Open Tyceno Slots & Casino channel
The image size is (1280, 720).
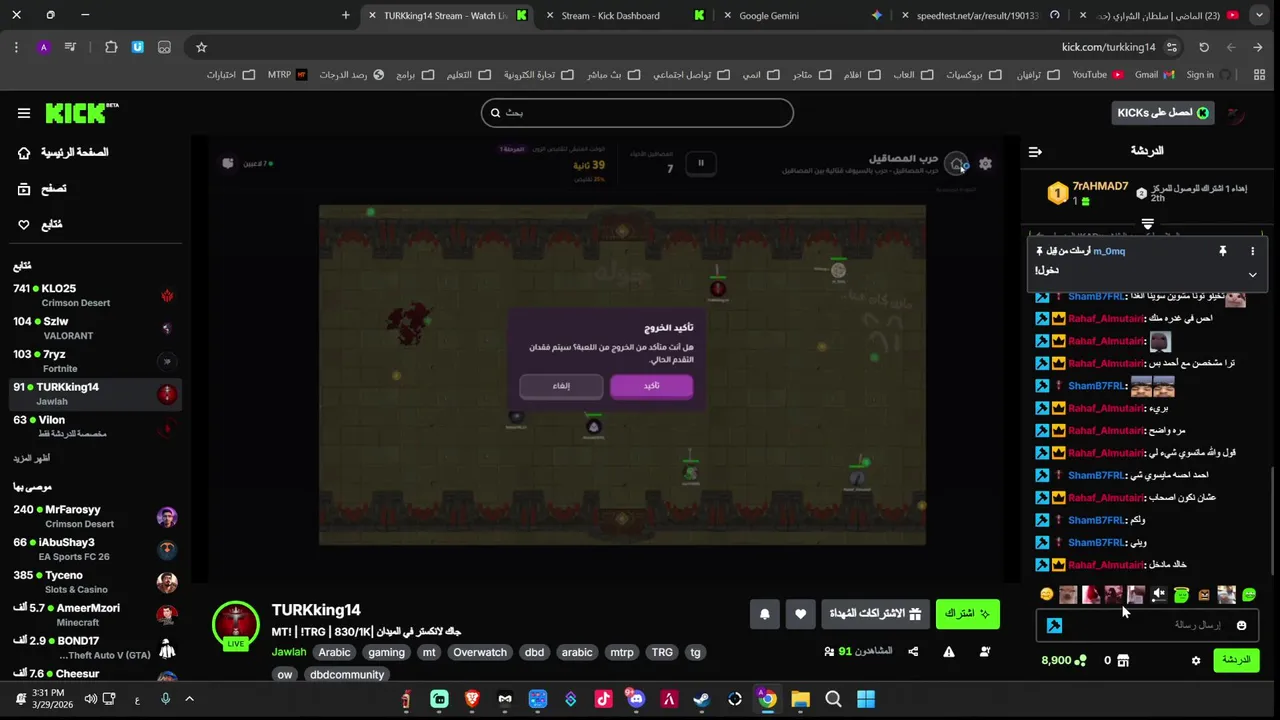point(95,582)
